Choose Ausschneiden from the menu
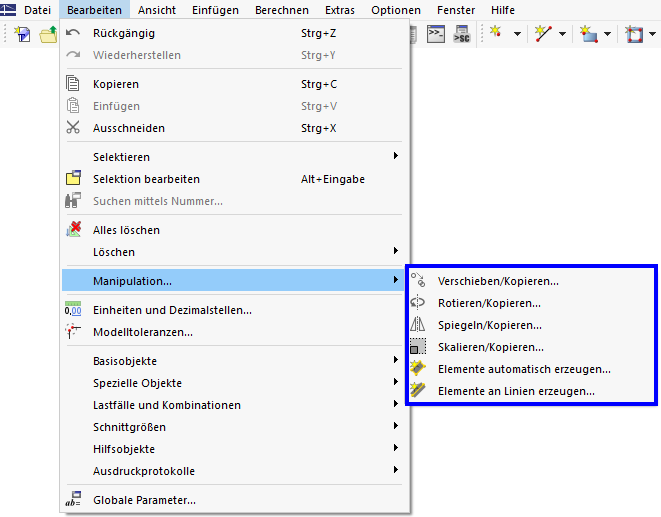The height and width of the screenshot is (517, 661). pos(233,128)
